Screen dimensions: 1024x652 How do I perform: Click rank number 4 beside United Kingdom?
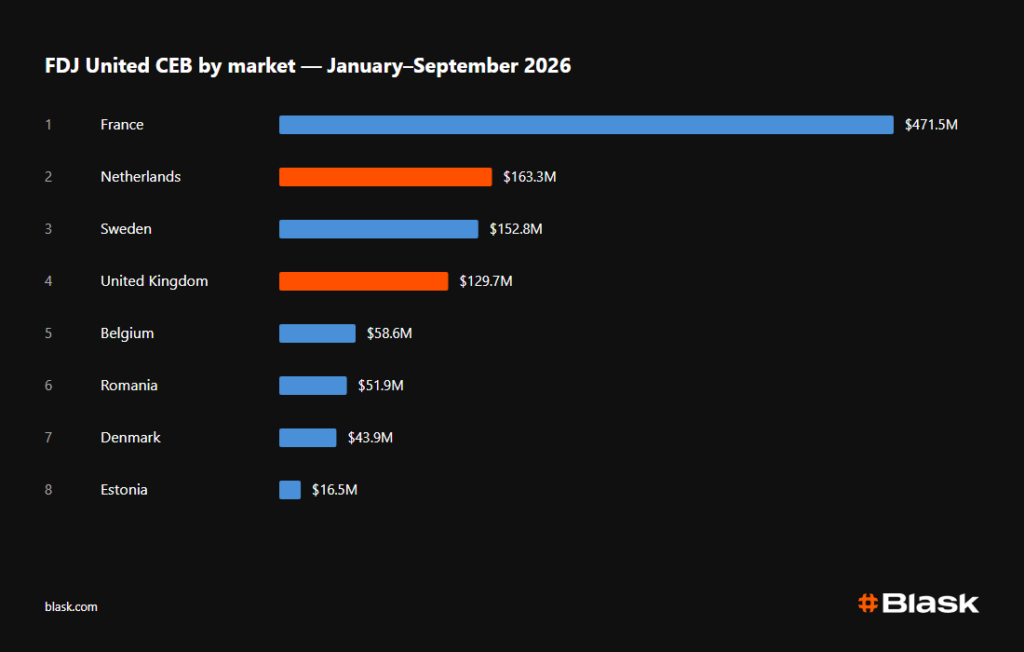pos(48,282)
